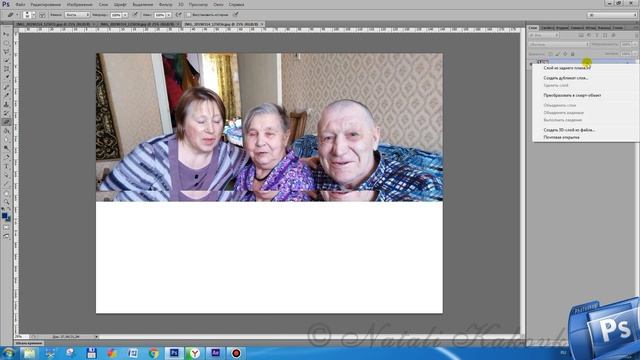This screenshot has width=640, height=360.
Task: Toggle Quick Mask mode in toolbox
Action: 6,227
